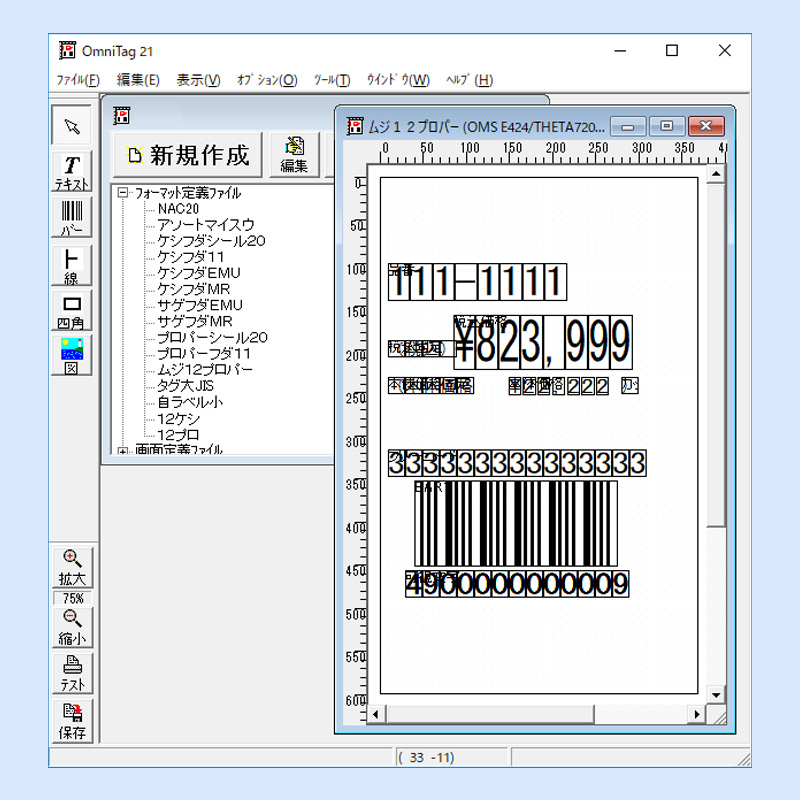Select プロパーフダ11 tree item
800x800 pixels.
(204, 354)
